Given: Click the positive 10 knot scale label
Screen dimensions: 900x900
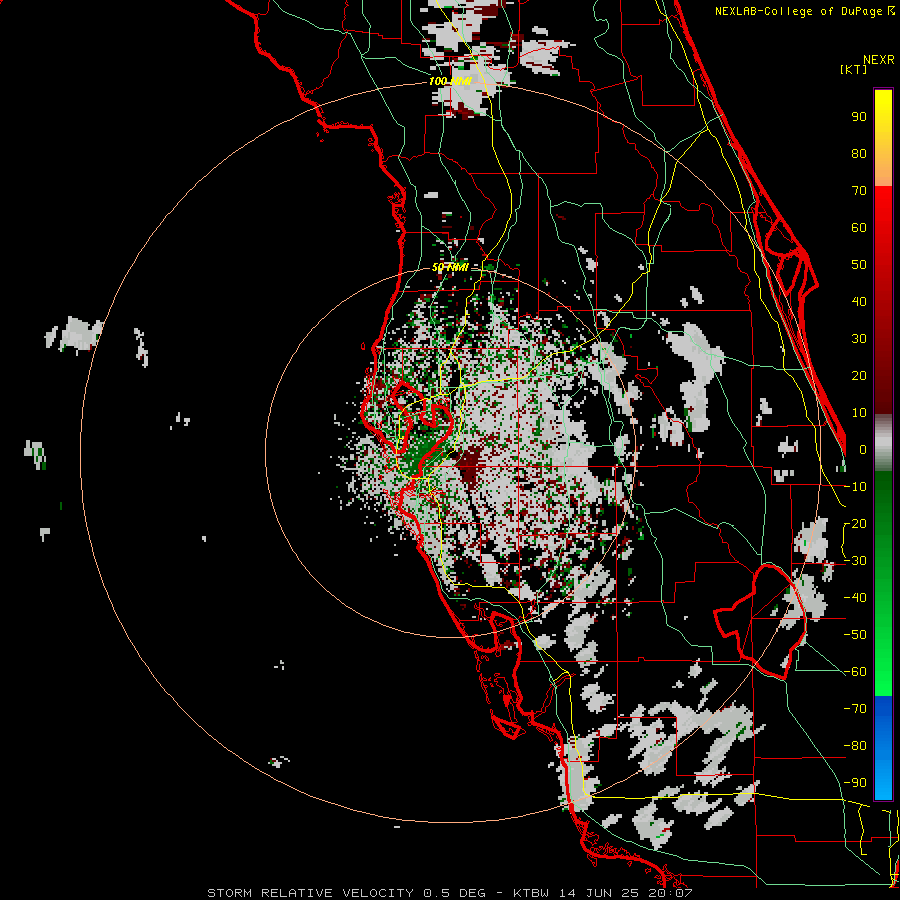Looking at the screenshot, I should 859,413.
